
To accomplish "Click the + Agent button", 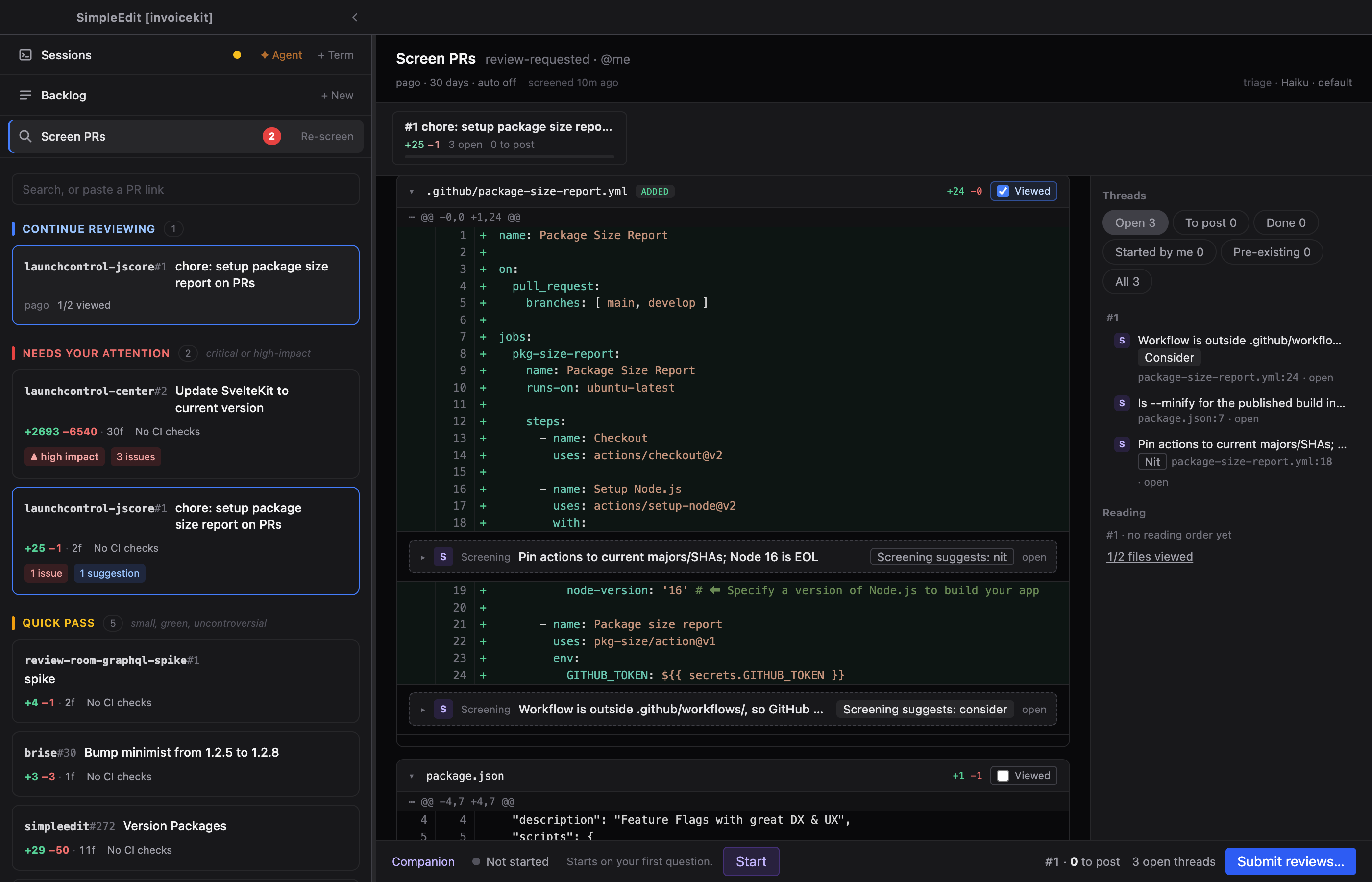I will [x=281, y=55].
